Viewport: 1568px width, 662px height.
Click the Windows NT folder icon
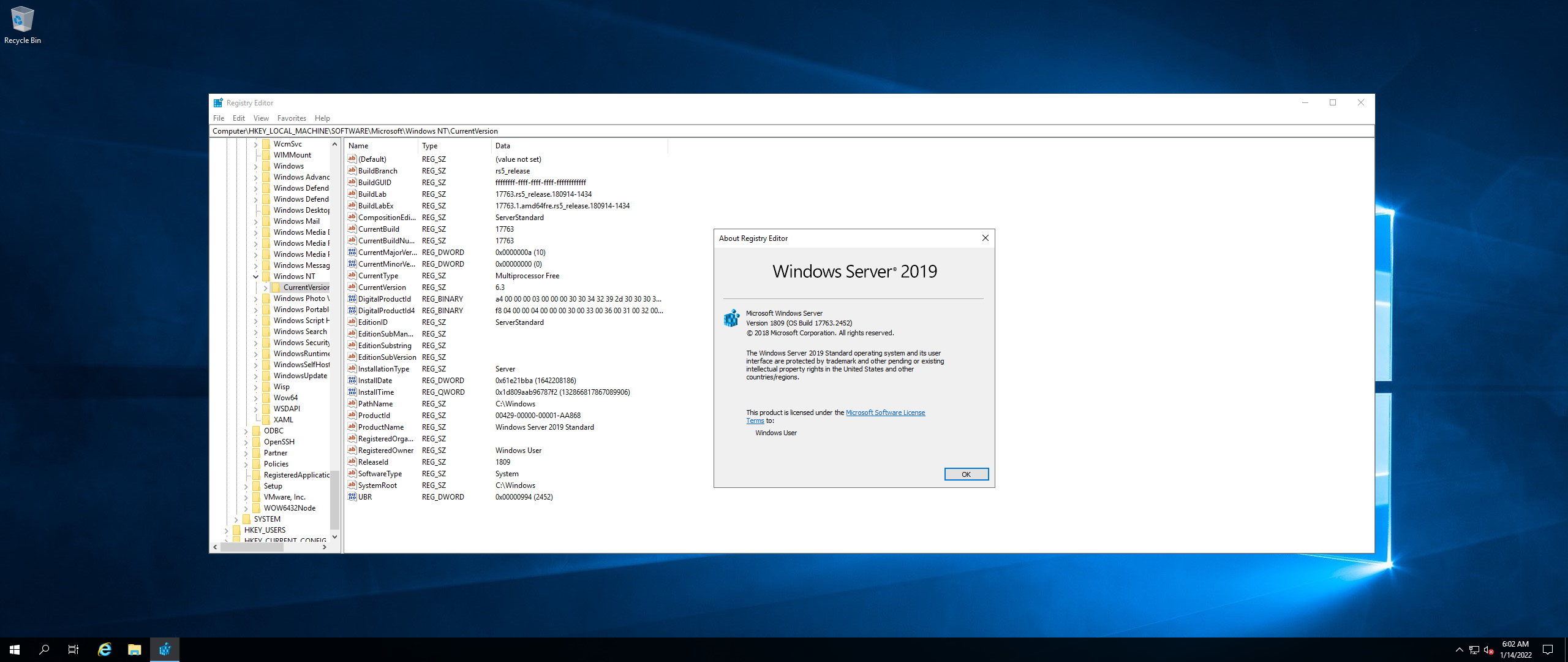coord(266,276)
